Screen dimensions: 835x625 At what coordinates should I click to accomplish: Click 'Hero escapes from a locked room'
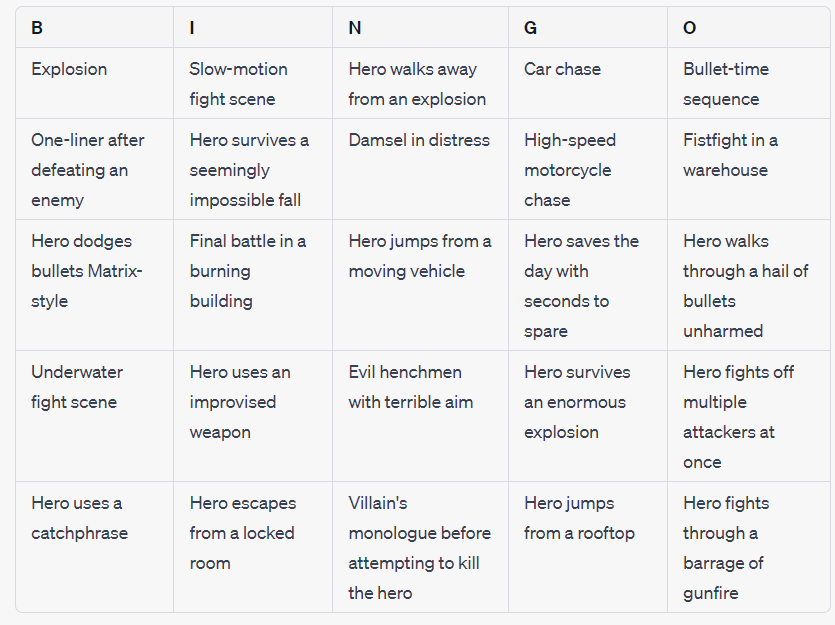click(243, 533)
